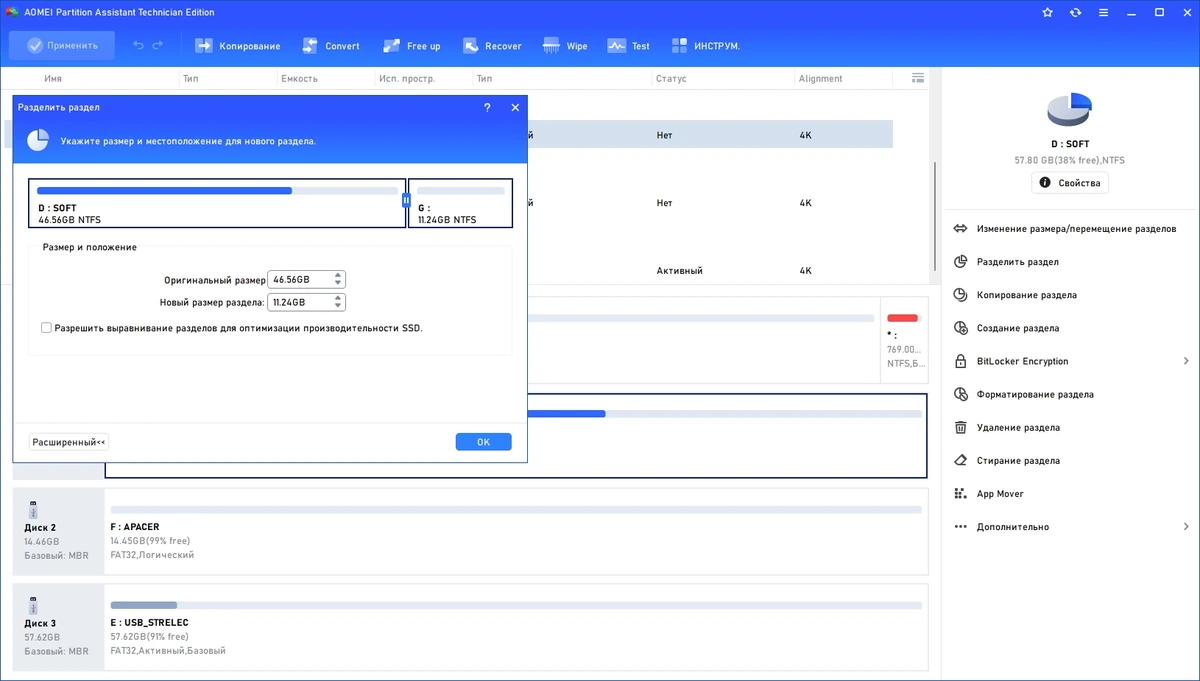This screenshot has height=681, width=1200.
Task: Click the E : USB_STRELEC usage bar
Action: pyautogui.click(x=516, y=605)
